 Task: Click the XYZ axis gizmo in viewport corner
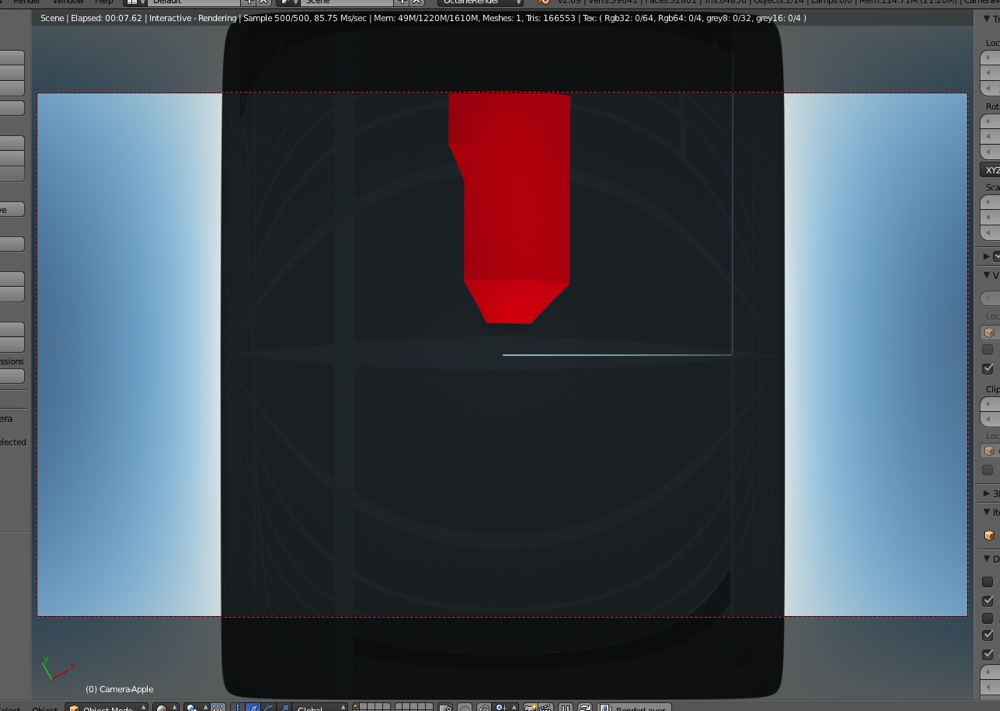pos(57,668)
